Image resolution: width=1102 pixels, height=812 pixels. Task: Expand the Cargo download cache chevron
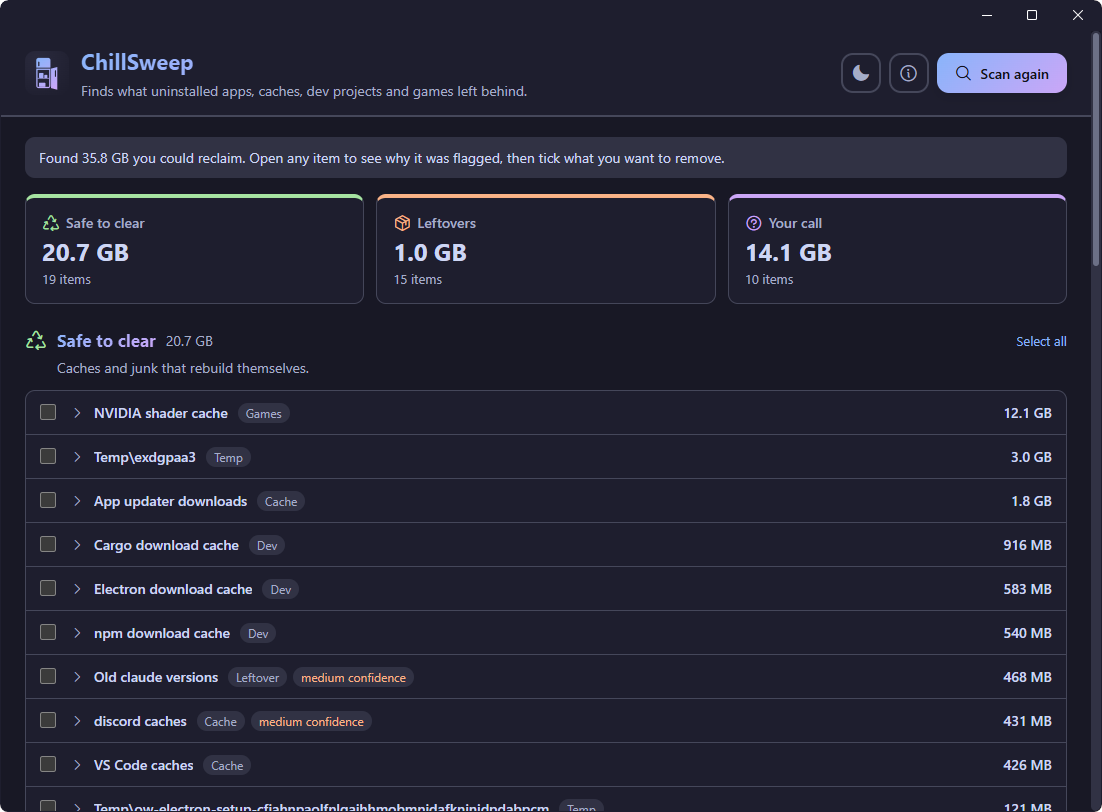point(77,545)
